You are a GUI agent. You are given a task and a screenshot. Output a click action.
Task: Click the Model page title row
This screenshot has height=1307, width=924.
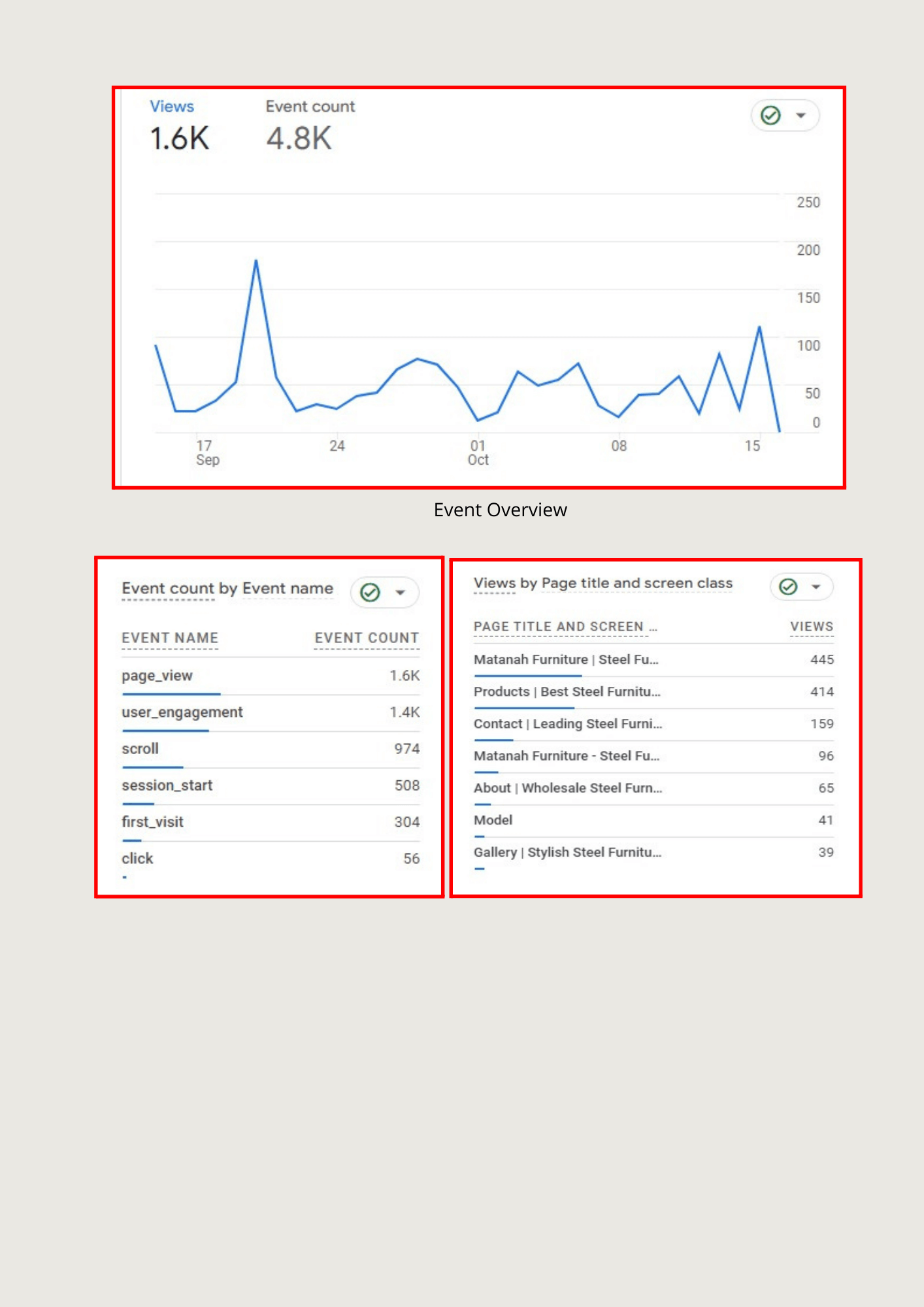pos(653,820)
